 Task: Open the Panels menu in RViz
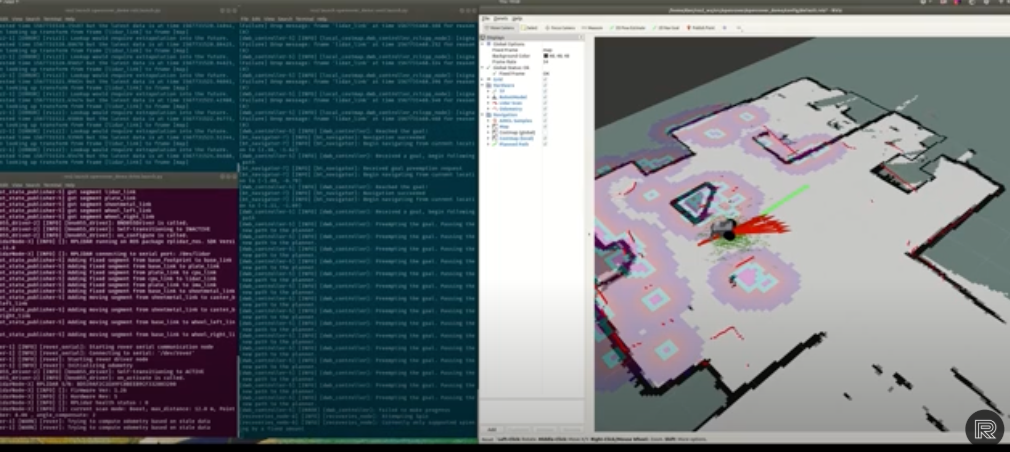500,19
